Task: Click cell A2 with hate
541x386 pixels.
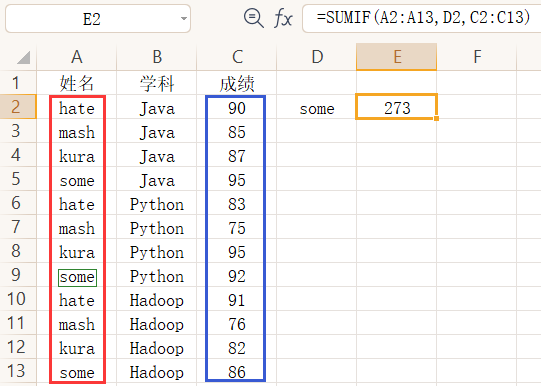Action: click(x=77, y=108)
